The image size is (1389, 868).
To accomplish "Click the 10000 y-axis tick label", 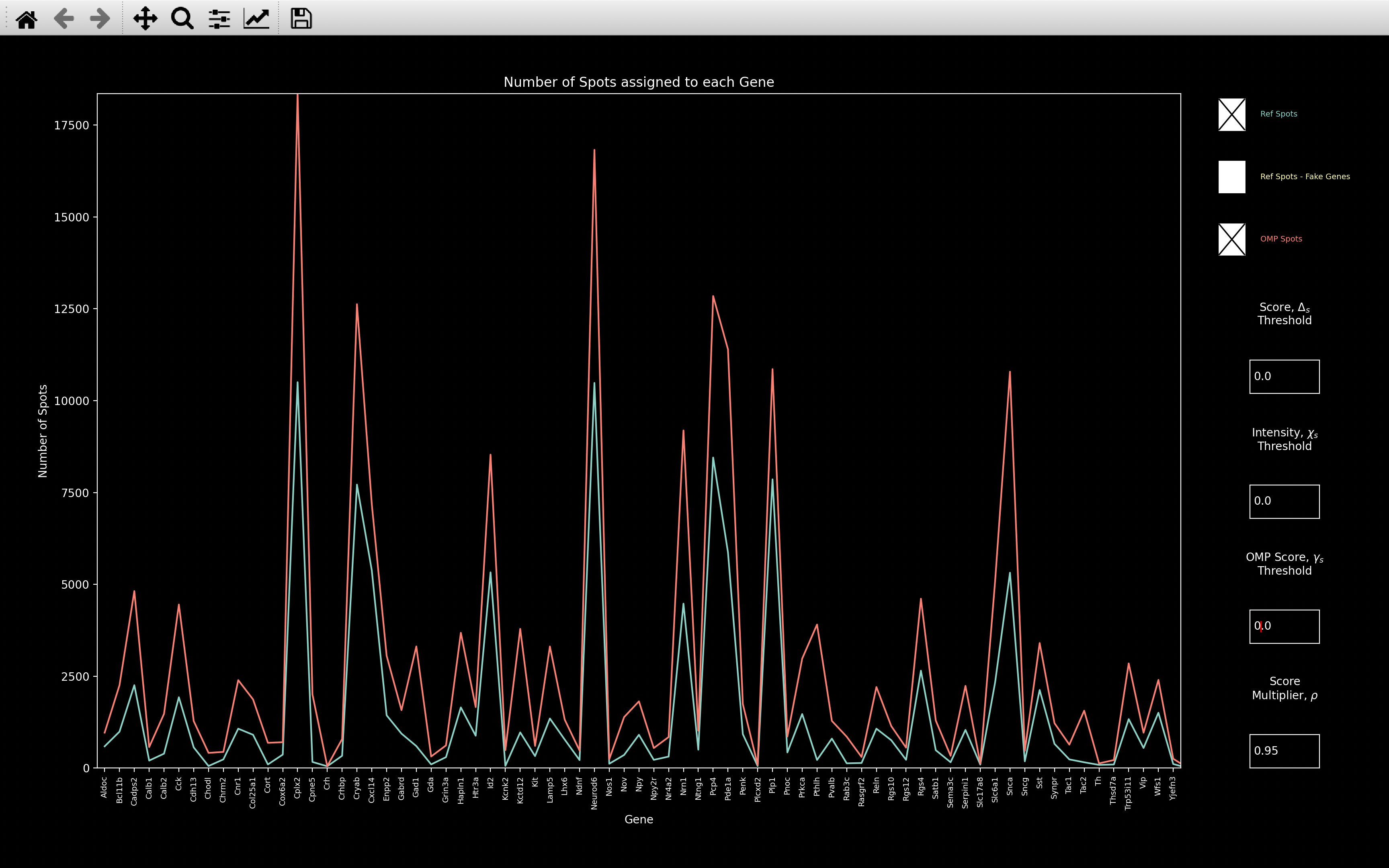I will 72,401.
